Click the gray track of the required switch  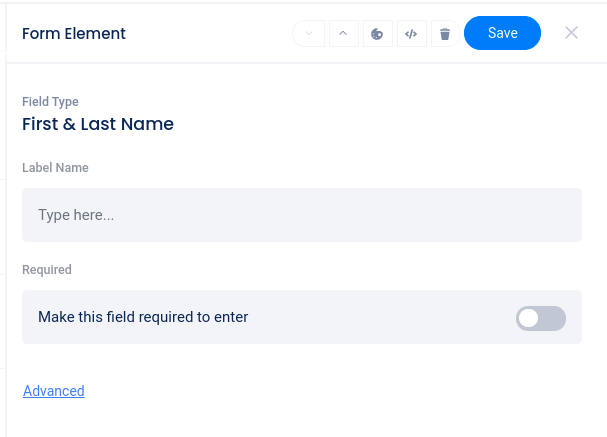pos(554,318)
